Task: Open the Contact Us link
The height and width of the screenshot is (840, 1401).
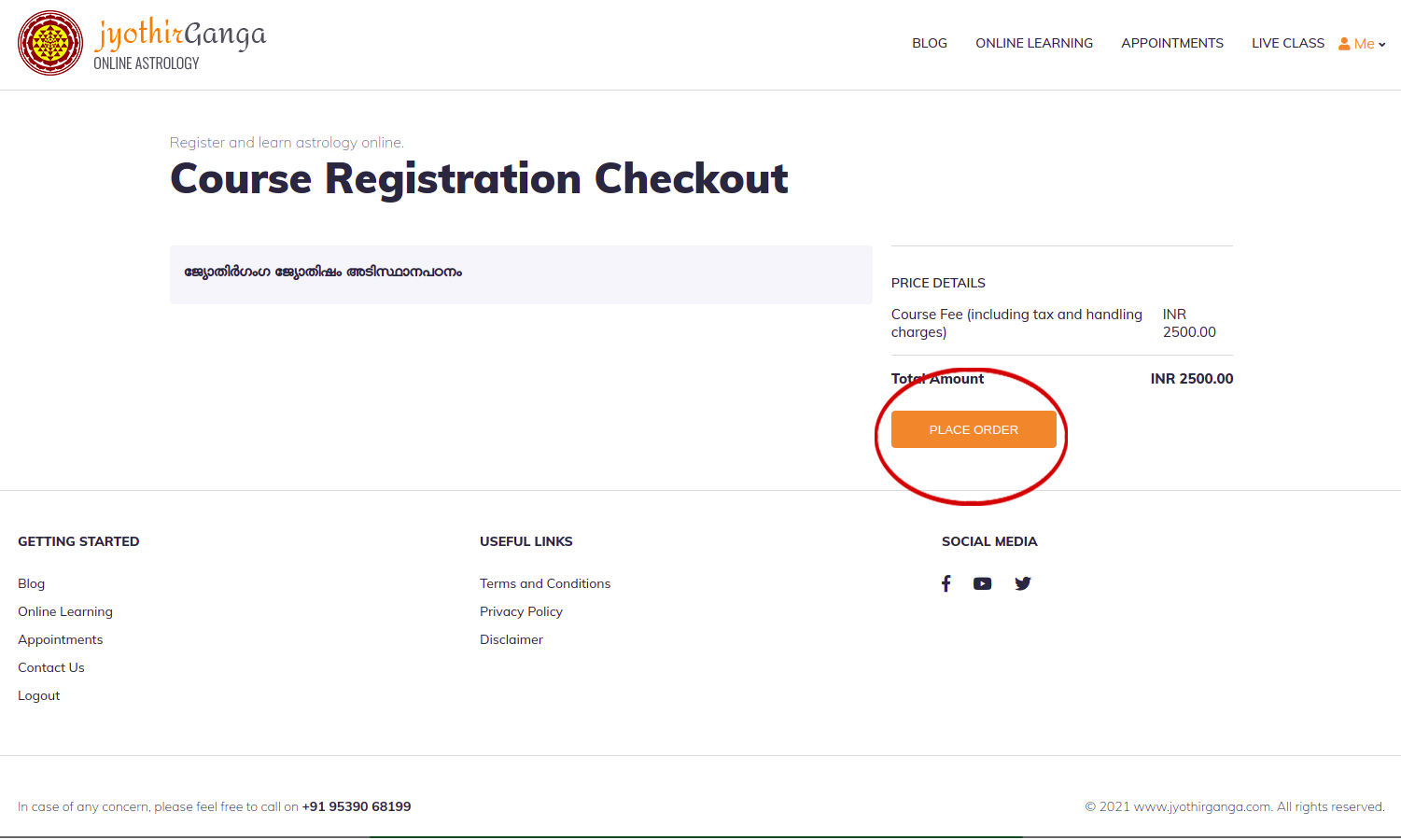Action: coord(51,667)
